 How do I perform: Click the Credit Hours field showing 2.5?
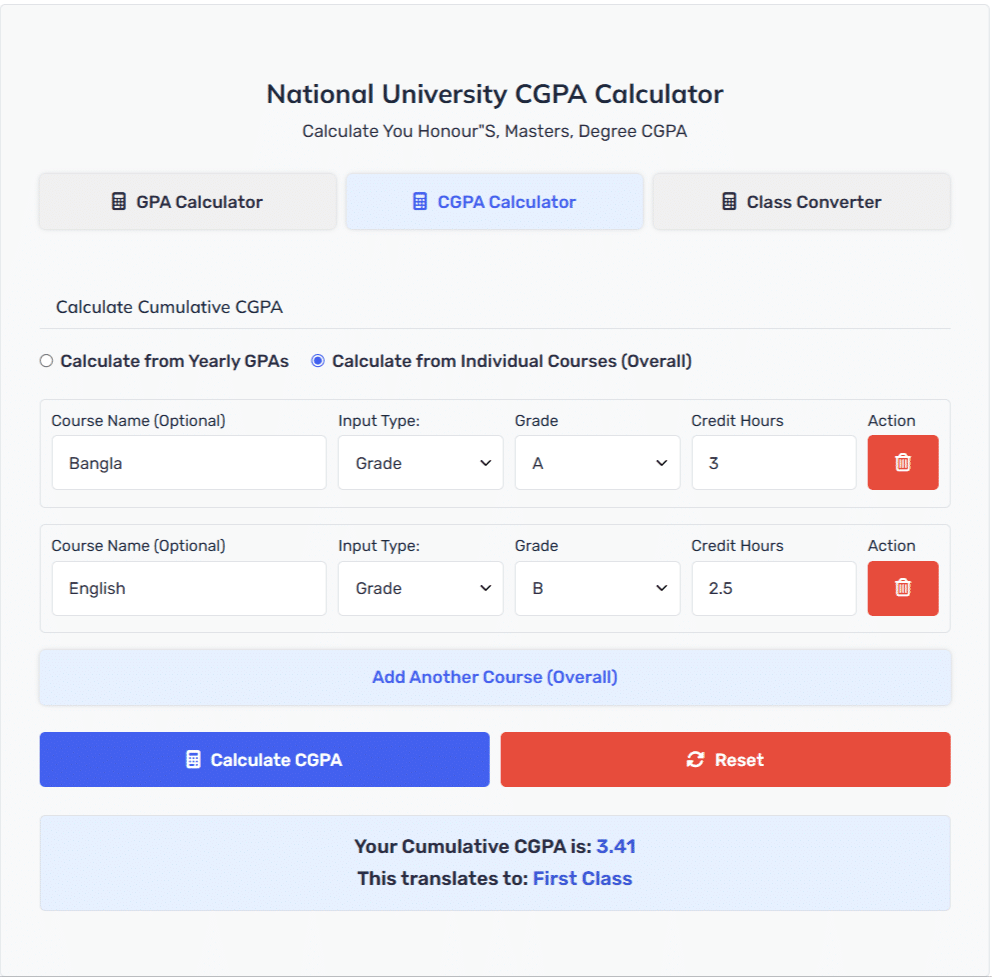coord(774,588)
